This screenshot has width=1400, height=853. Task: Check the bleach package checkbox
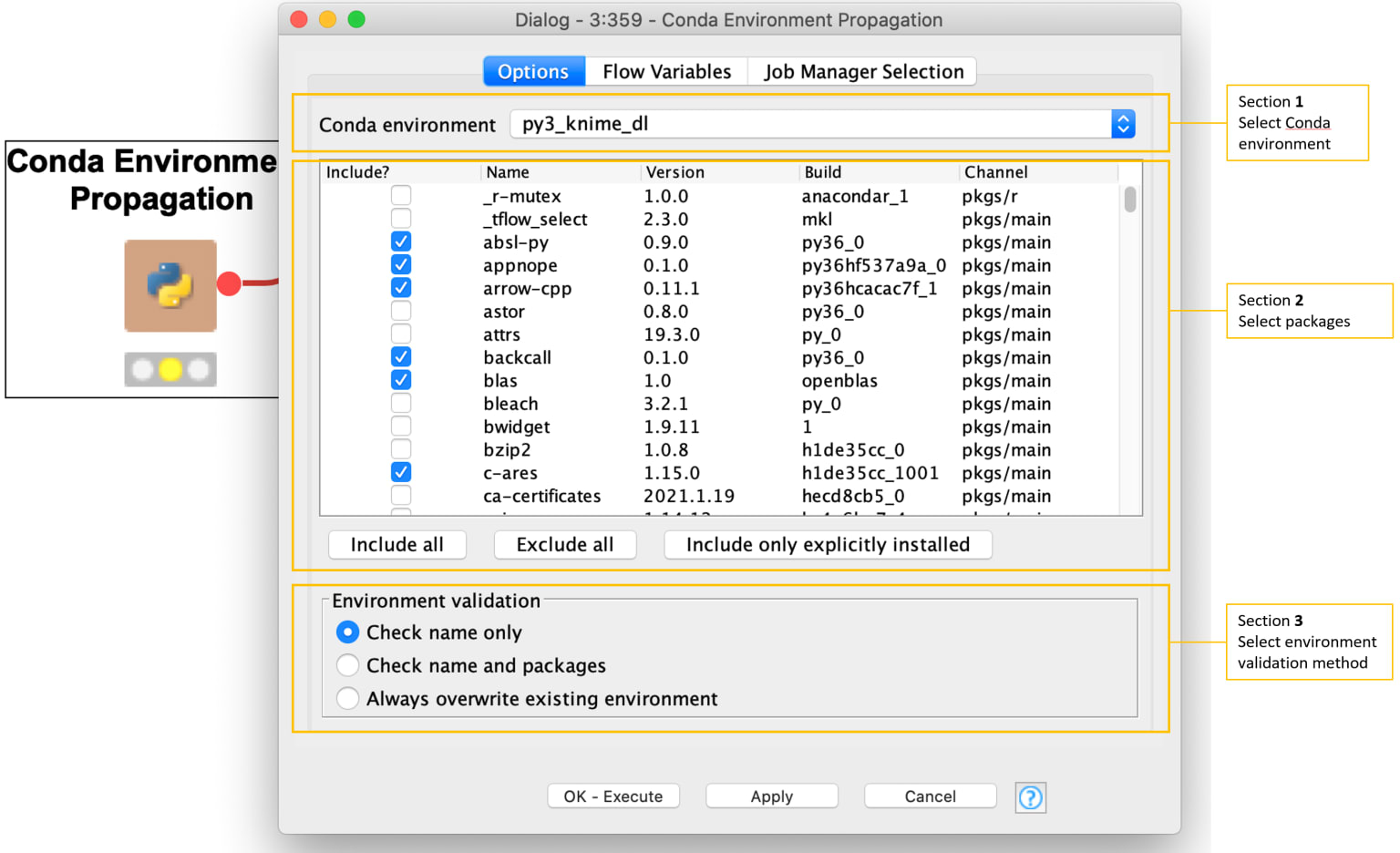coord(401,403)
